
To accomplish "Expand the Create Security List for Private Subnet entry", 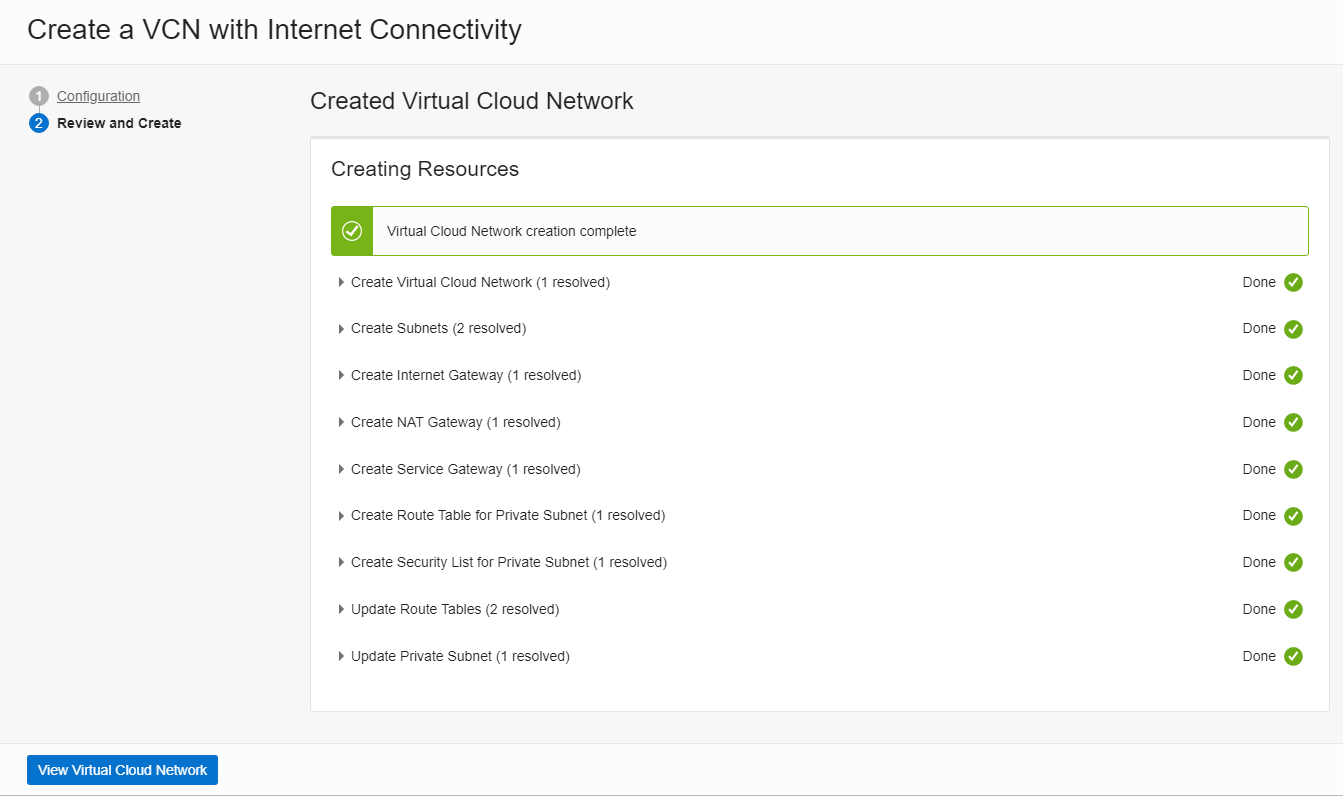I will [341, 561].
